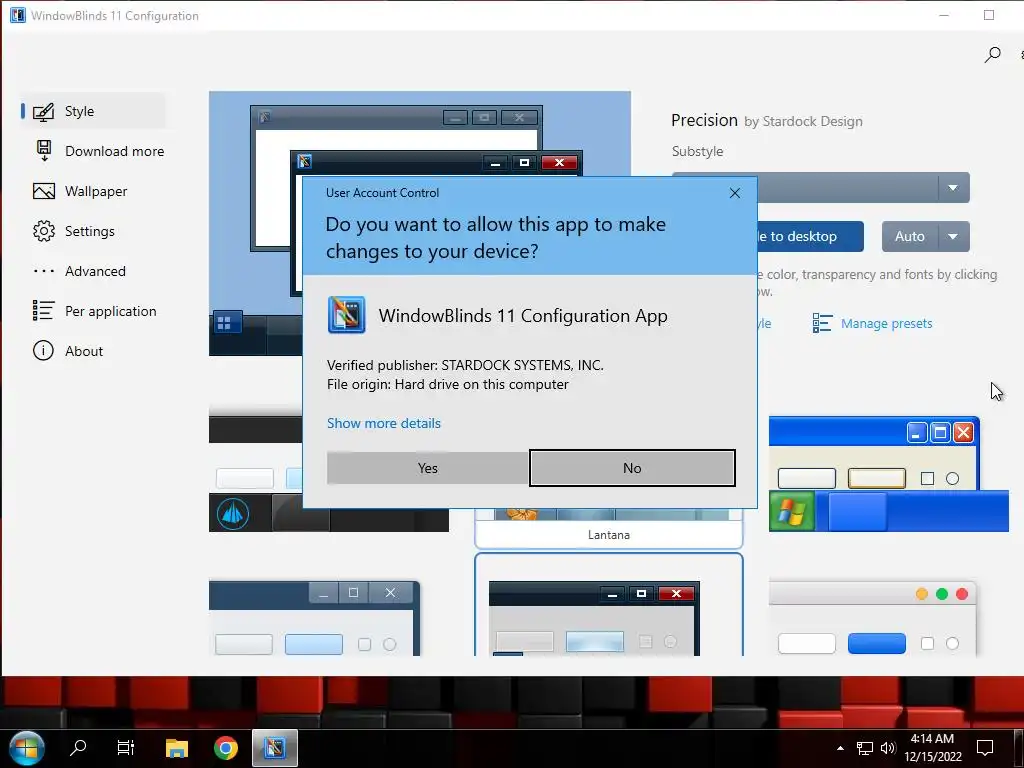This screenshot has width=1024, height=768.
Task: Select the highlighted dark style thumbnail below Lantana
Action: coord(609,605)
